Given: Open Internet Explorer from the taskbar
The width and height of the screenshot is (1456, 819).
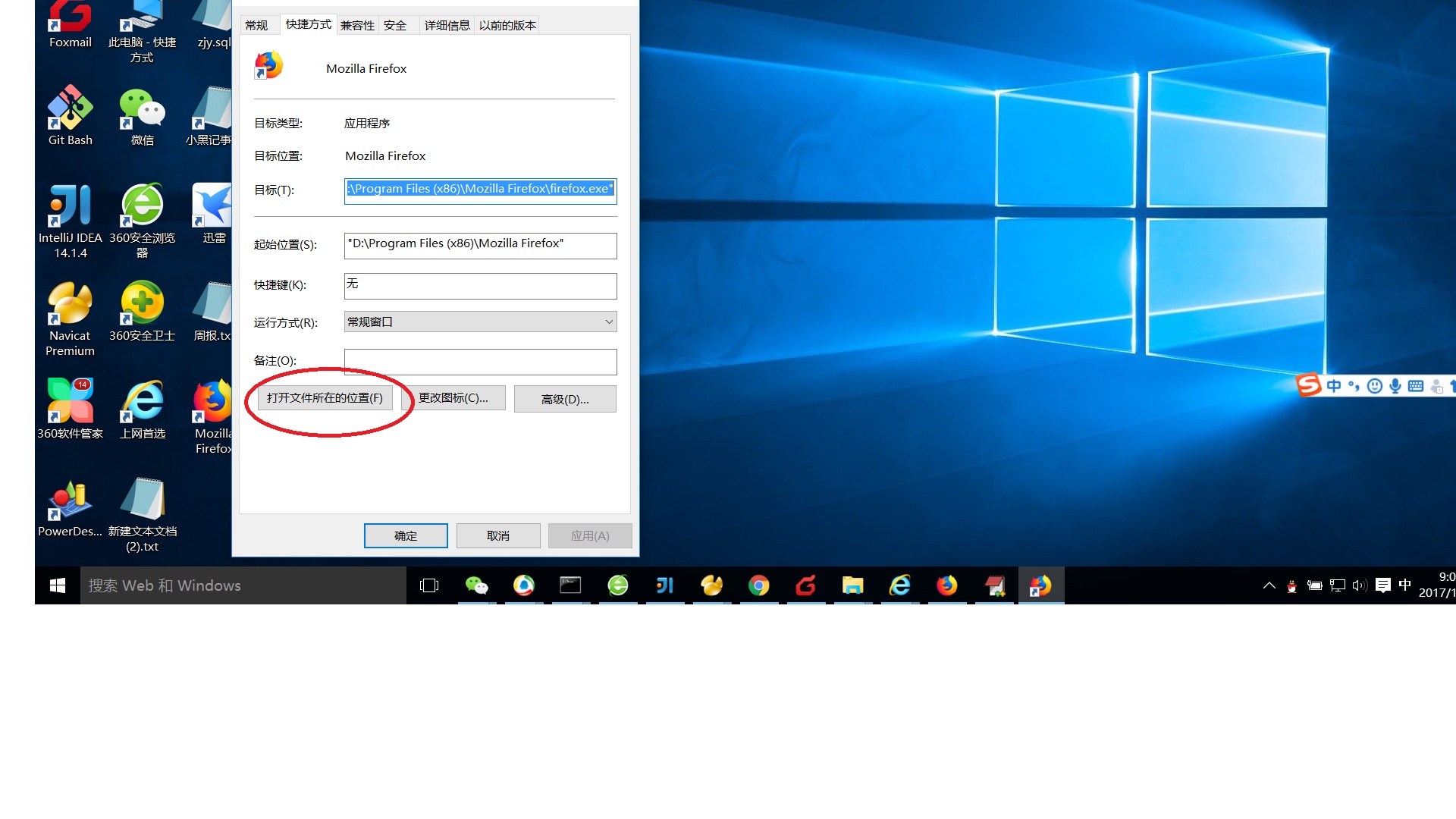Looking at the screenshot, I should [x=899, y=585].
